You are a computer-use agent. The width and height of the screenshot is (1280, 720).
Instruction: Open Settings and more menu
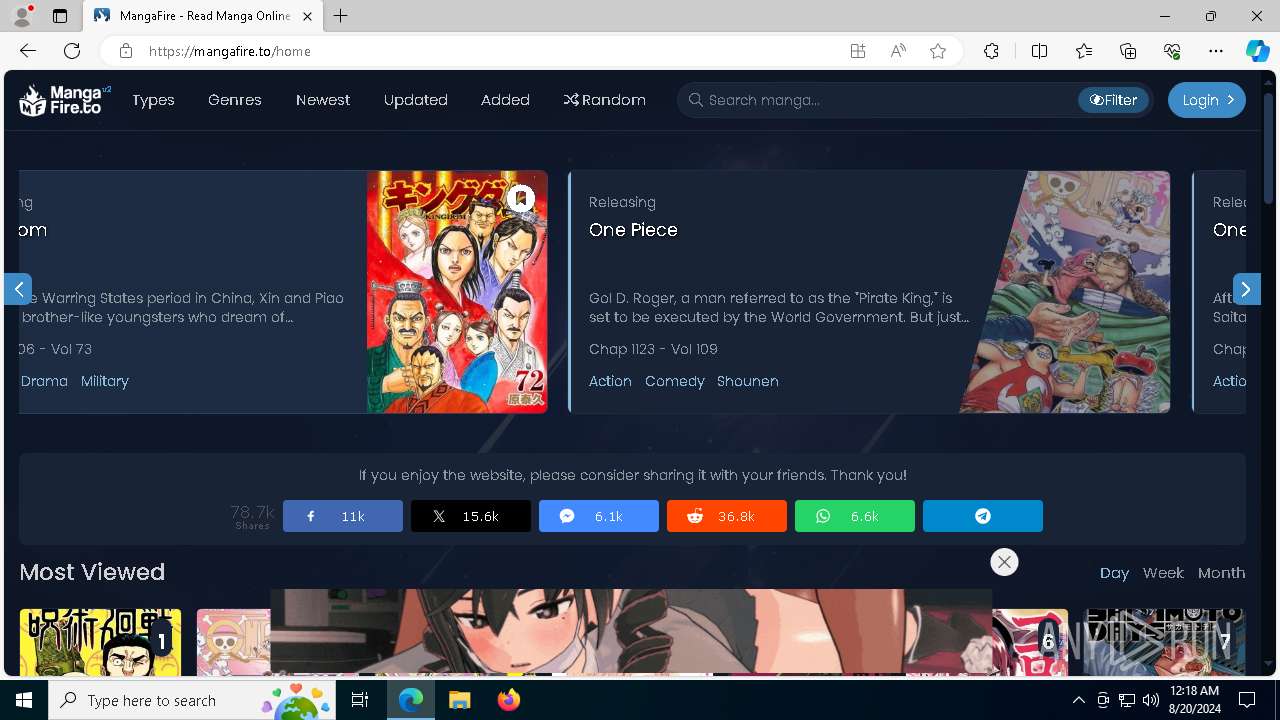(1216, 51)
